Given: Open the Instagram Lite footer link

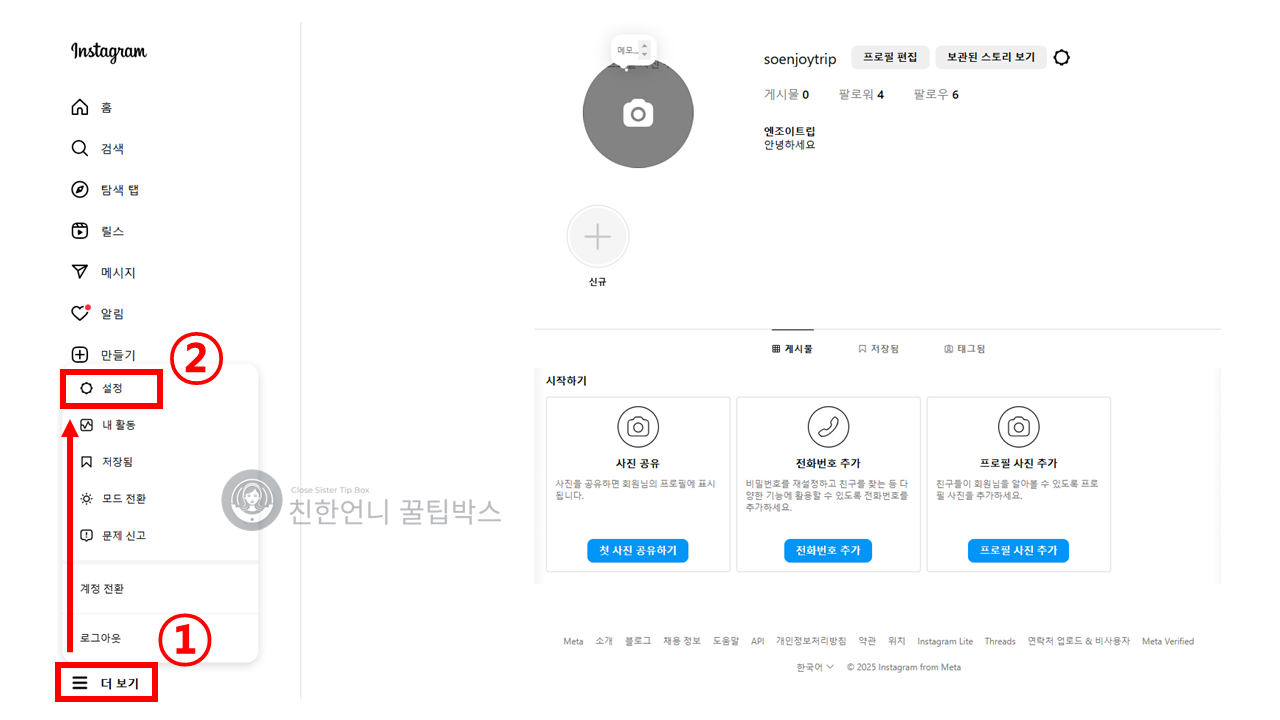Looking at the screenshot, I should (x=945, y=641).
